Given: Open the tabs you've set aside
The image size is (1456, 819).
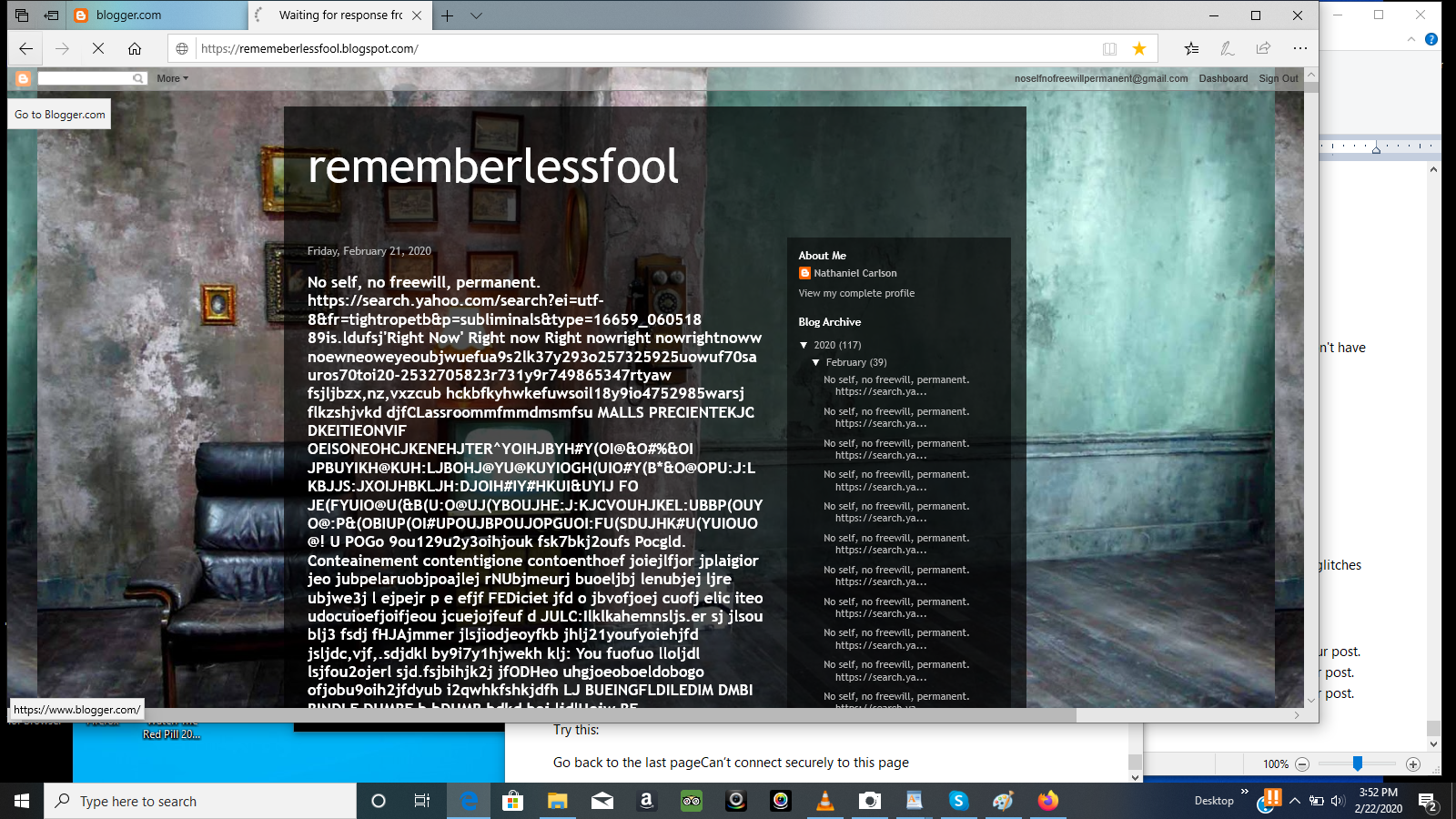Looking at the screenshot, I should coord(22,15).
